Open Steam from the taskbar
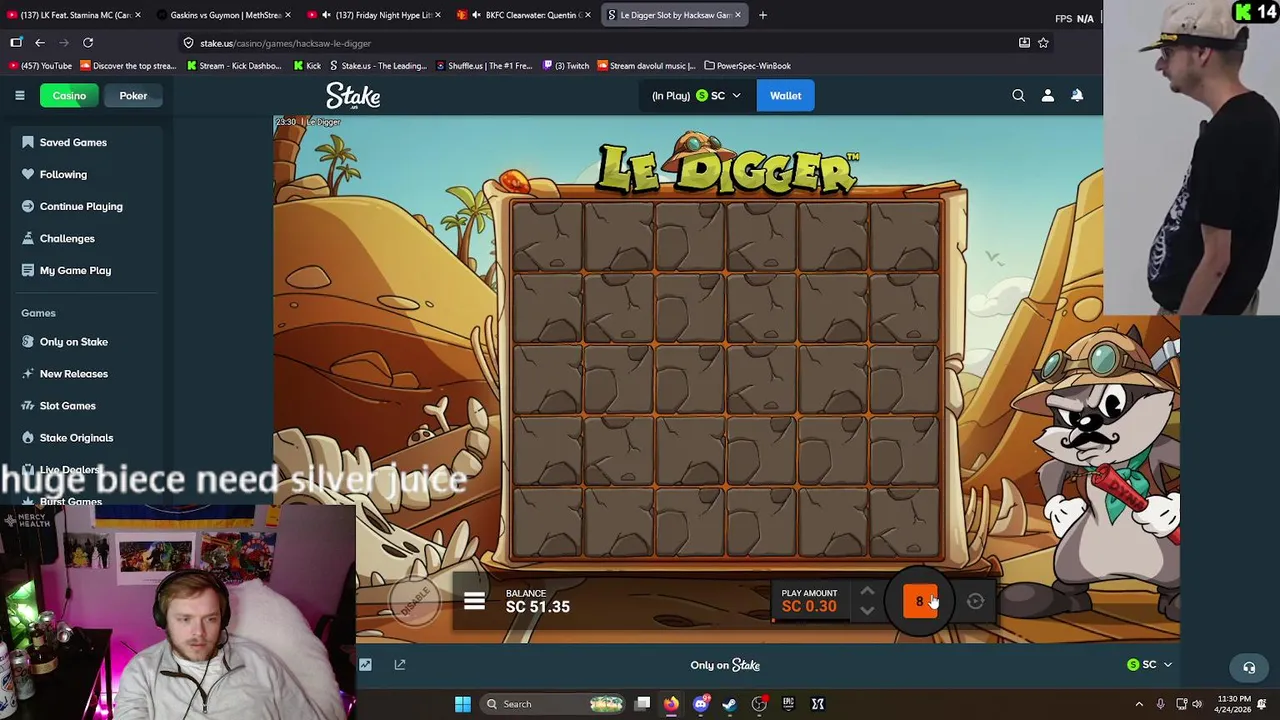Image resolution: width=1280 pixels, height=720 pixels. [730, 704]
